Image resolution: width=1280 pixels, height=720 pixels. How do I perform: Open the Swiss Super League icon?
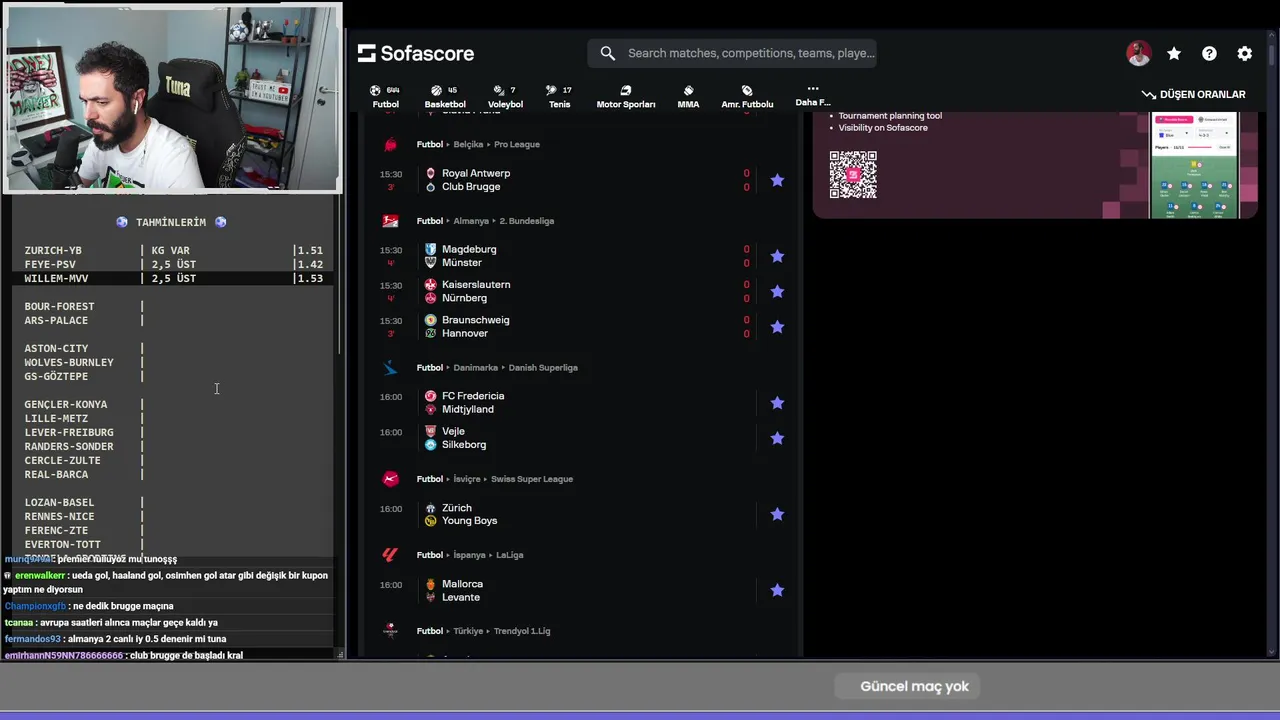[391, 479]
